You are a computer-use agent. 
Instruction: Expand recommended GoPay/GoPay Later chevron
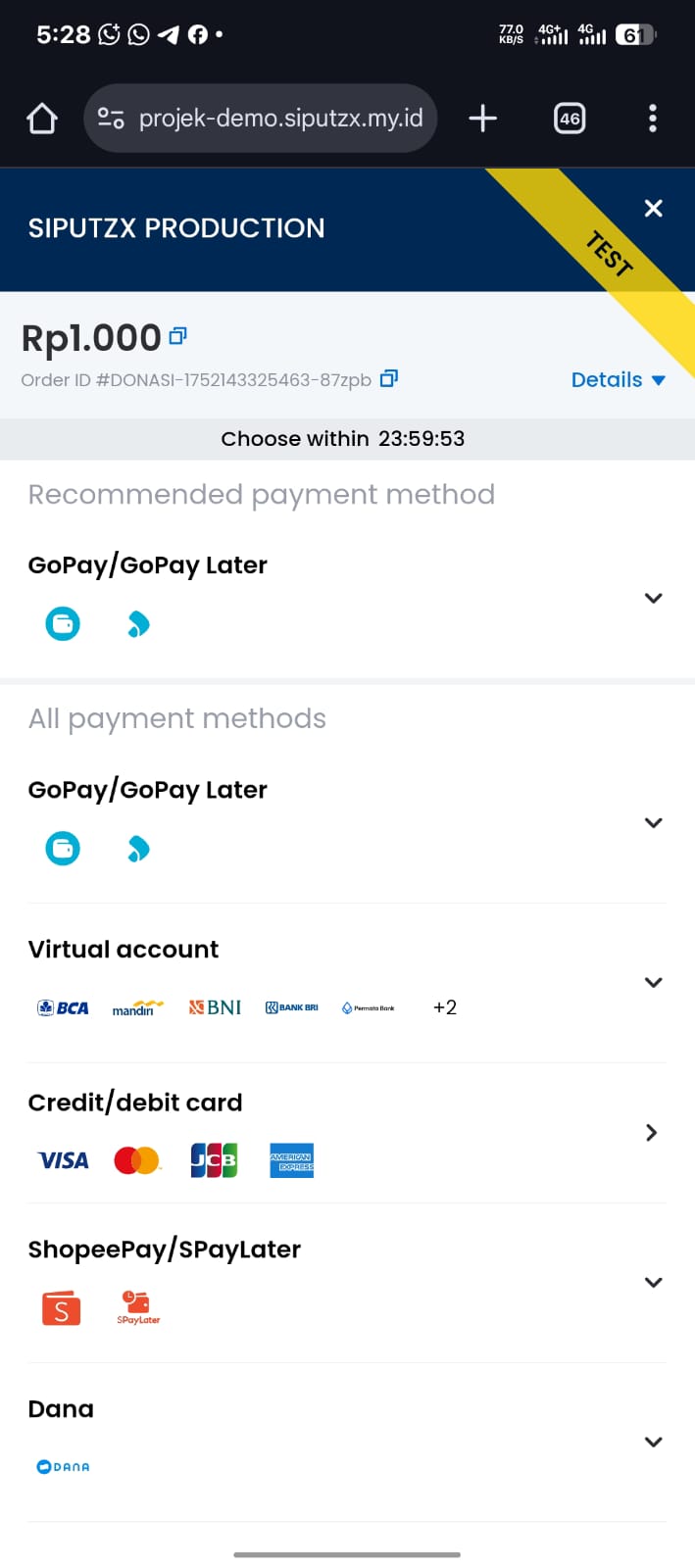[x=653, y=598]
